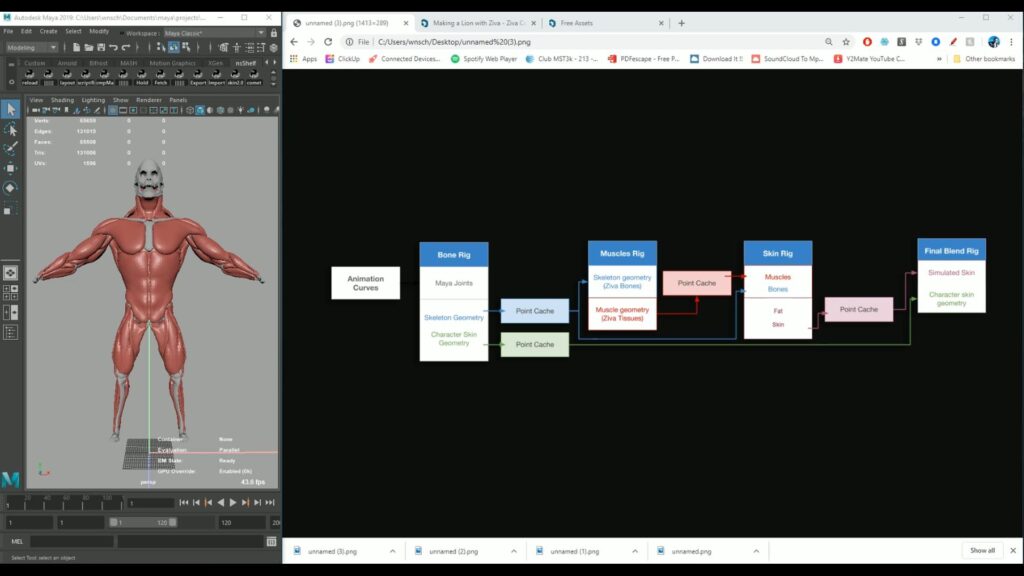Switch to Making a Lion with Ziva tab

coord(477,23)
